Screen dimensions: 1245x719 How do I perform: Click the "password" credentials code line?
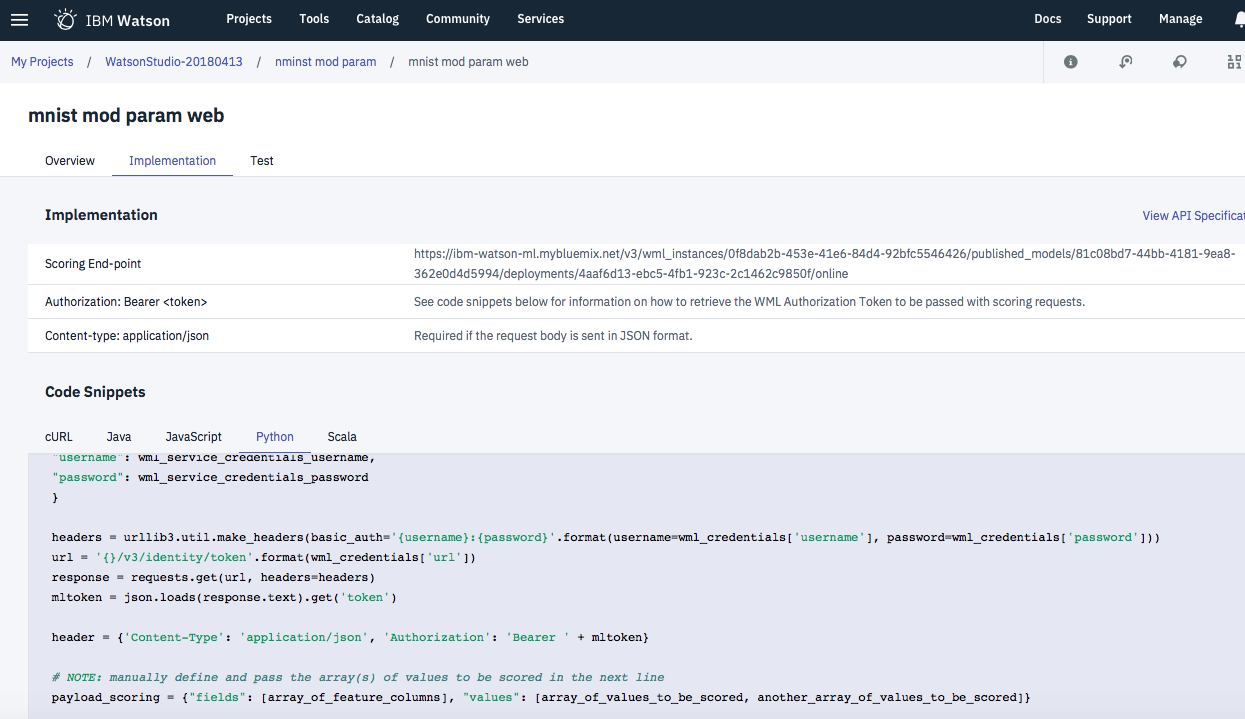click(x=210, y=477)
